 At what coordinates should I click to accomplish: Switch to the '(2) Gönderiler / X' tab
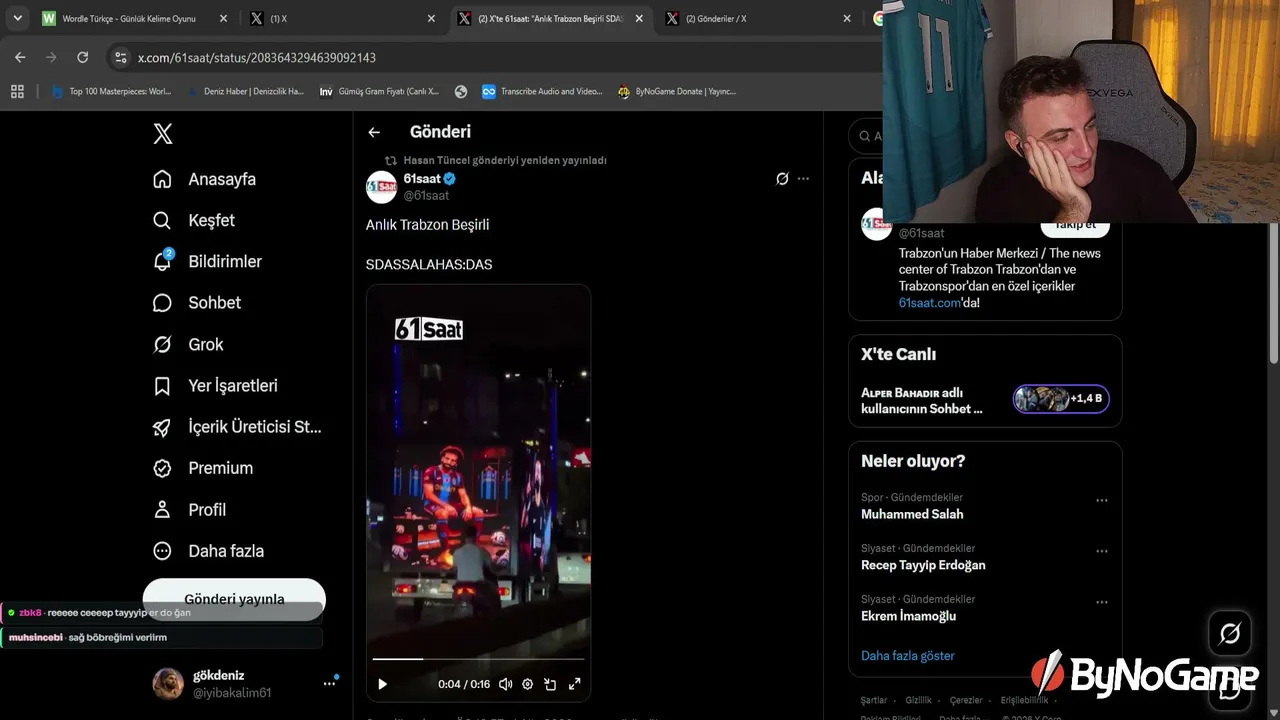pos(759,18)
